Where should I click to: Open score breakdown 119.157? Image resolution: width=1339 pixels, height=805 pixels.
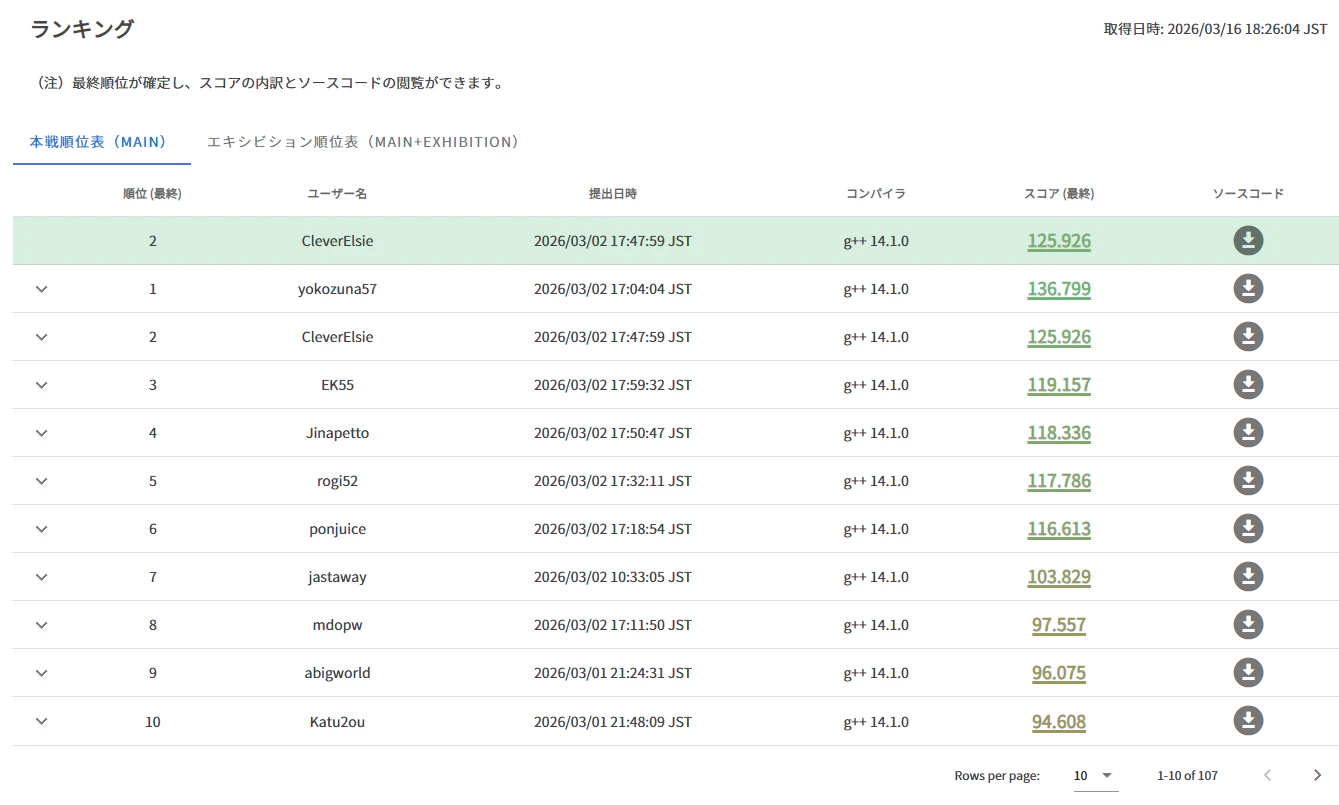[1059, 385]
